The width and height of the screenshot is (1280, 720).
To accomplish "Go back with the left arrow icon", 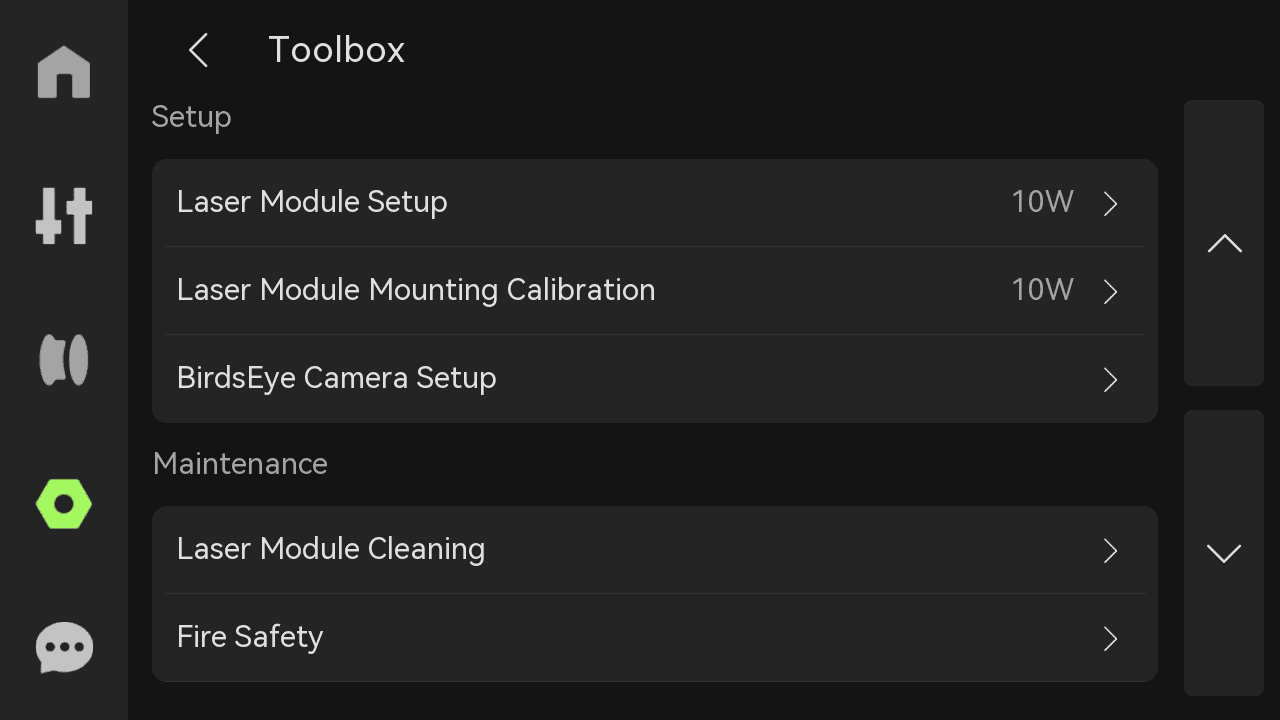I will click(x=199, y=50).
